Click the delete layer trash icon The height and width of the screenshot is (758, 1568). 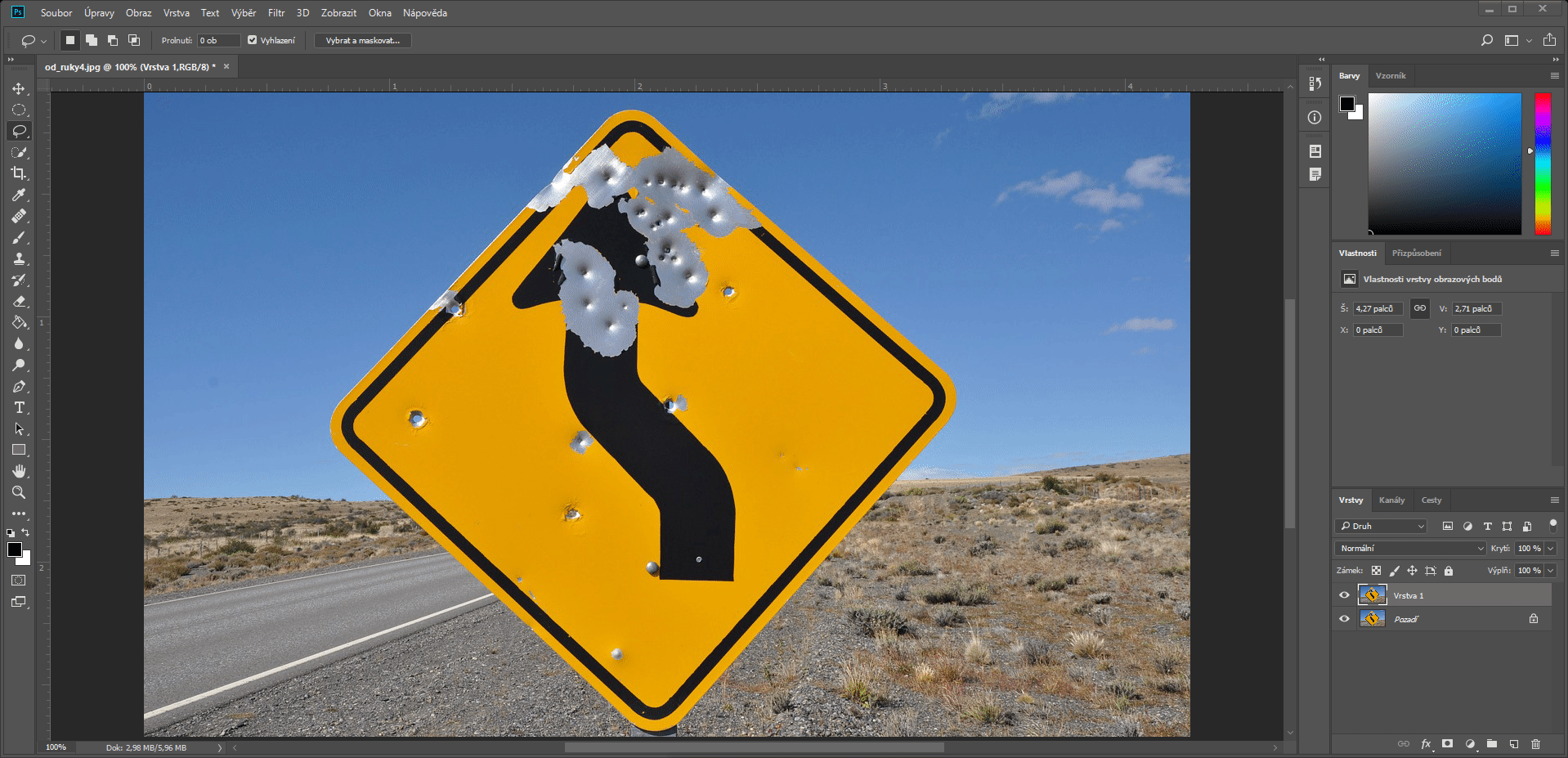pyautogui.click(x=1535, y=744)
